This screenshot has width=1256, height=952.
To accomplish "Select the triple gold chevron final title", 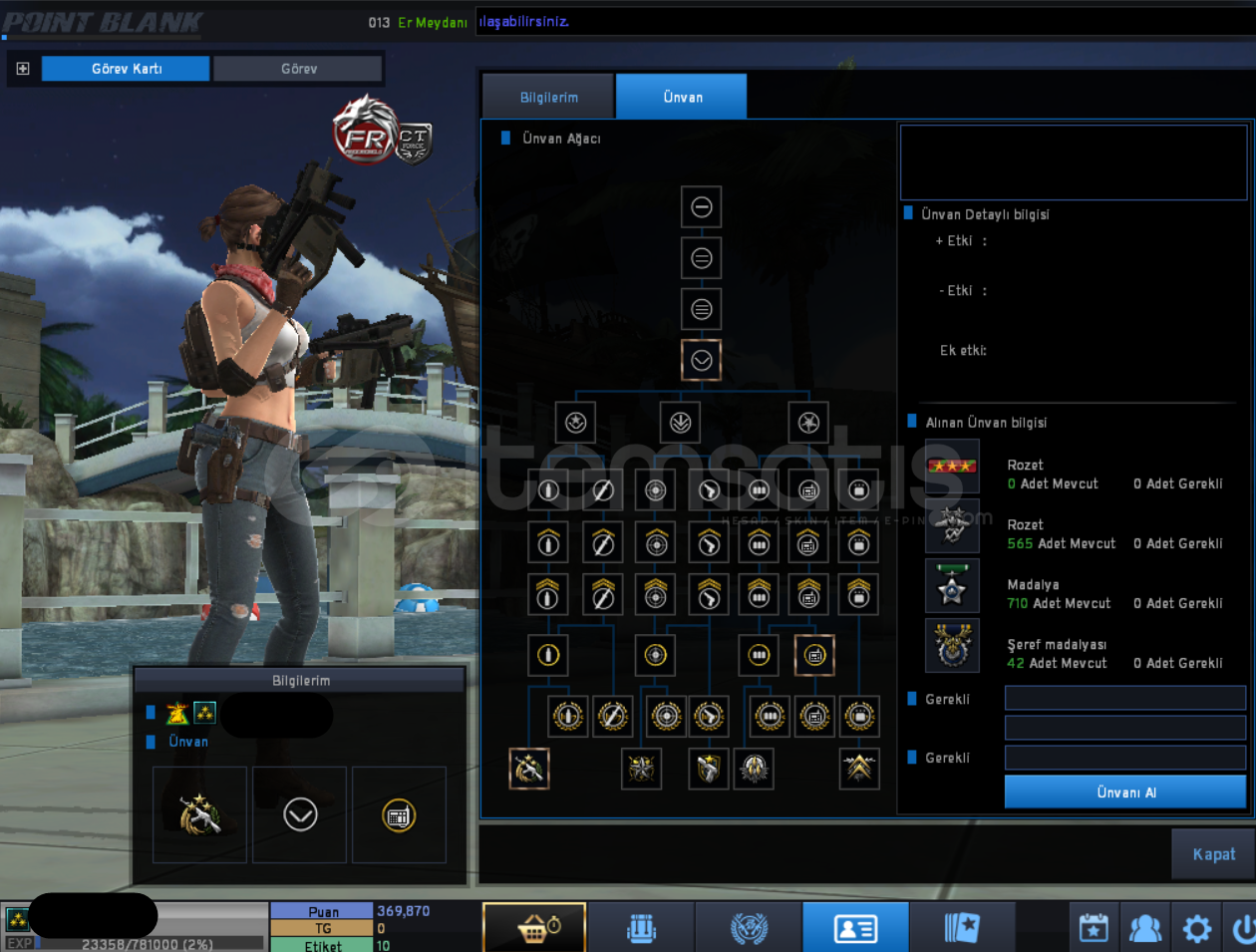I will [x=859, y=769].
